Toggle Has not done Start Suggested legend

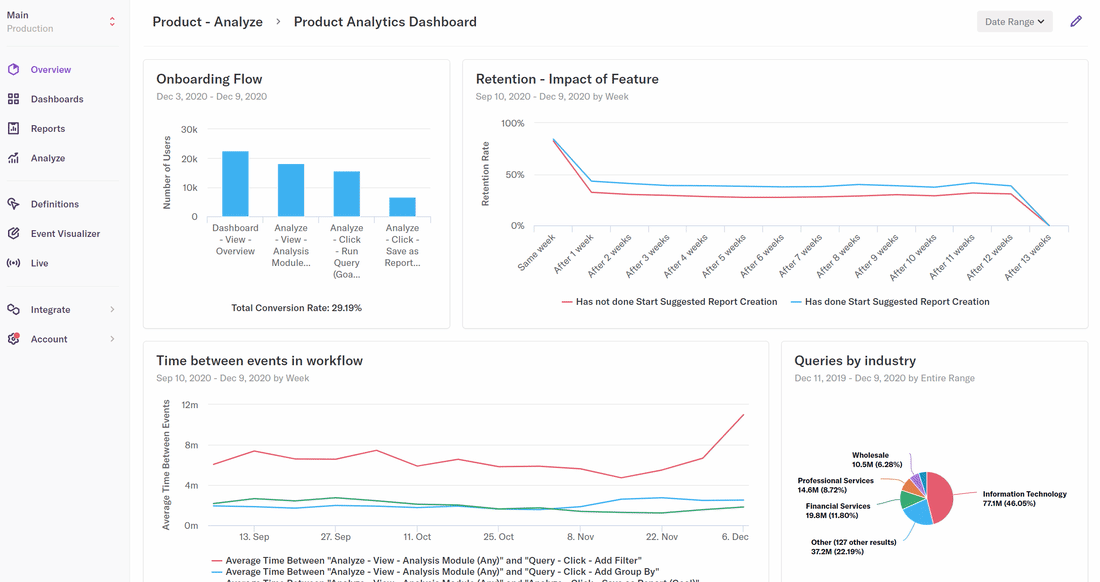pos(669,302)
